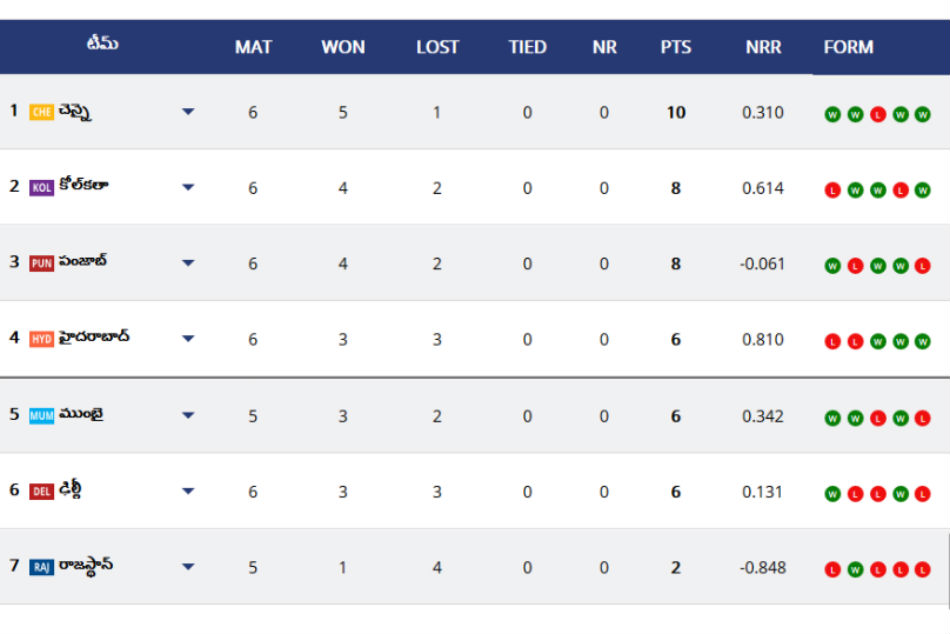Image resolution: width=950 pixels, height=634 pixels.
Task: Click the CHE team badge icon
Action: [x=41, y=112]
